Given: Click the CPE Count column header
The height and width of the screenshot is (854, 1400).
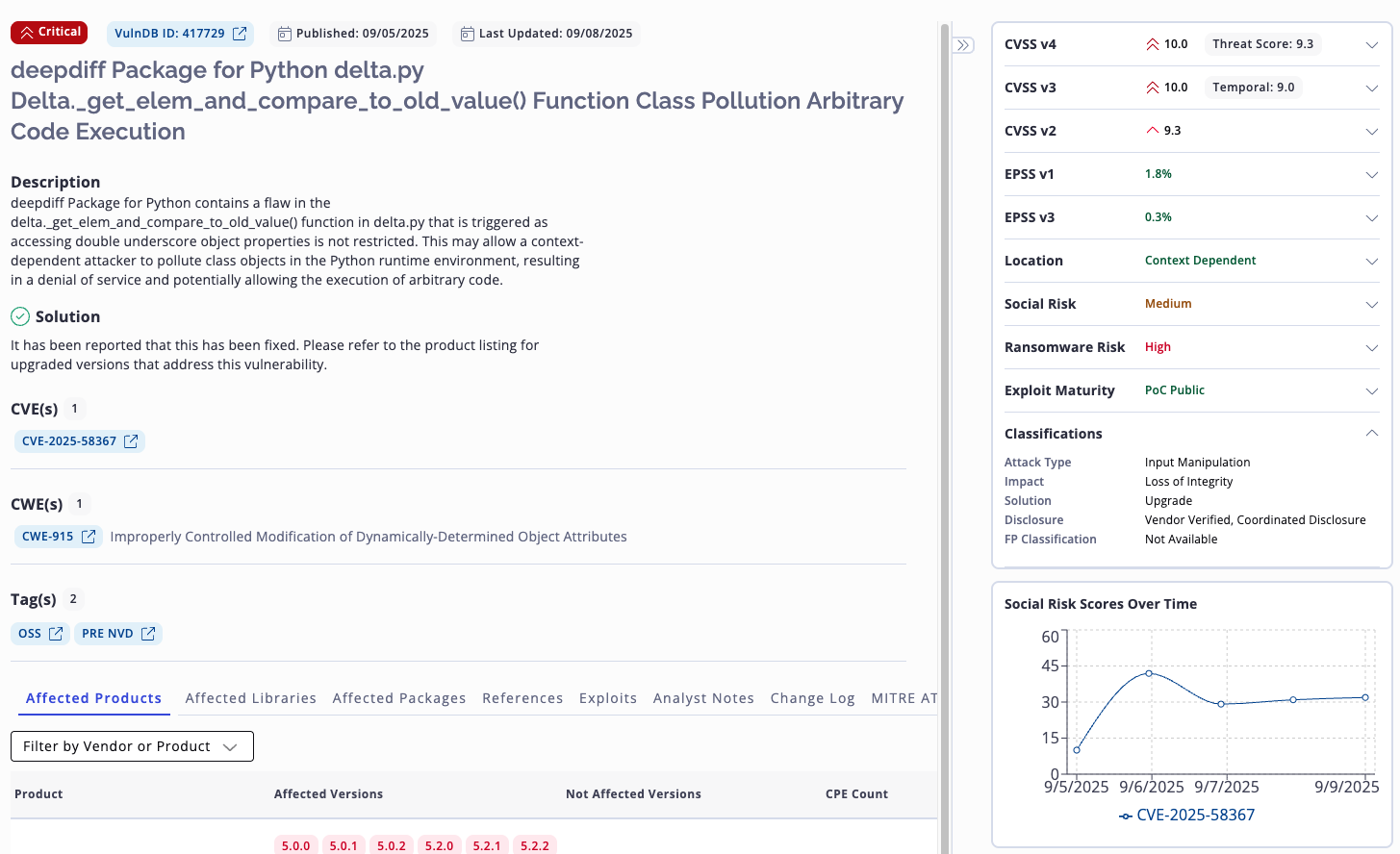Looking at the screenshot, I should (x=856, y=794).
